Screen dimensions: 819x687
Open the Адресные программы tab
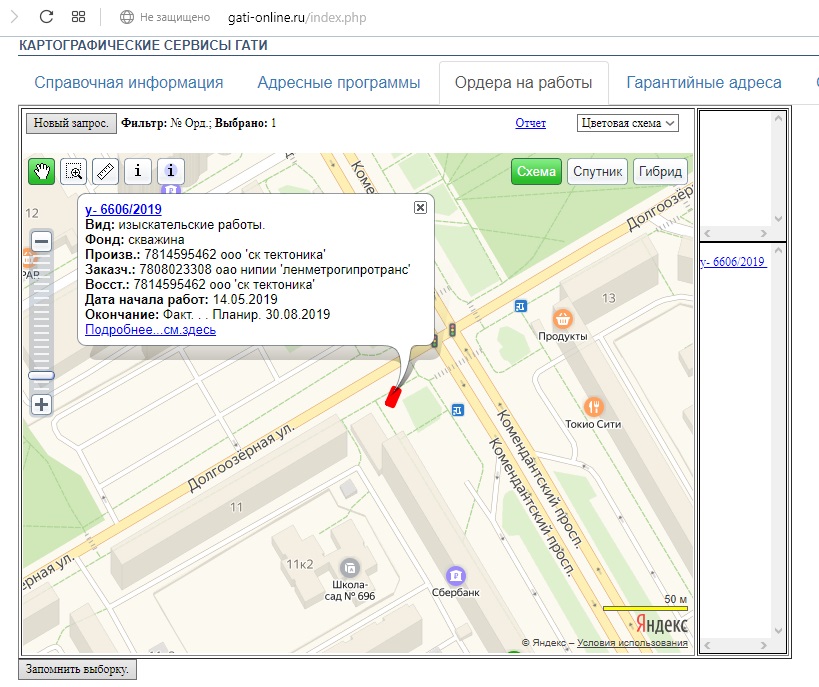tap(338, 83)
